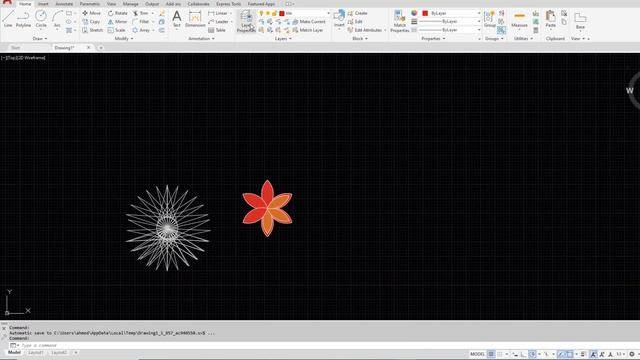Toggle annotation visibility in status bar
640x360 pixels.
pos(593,354)
